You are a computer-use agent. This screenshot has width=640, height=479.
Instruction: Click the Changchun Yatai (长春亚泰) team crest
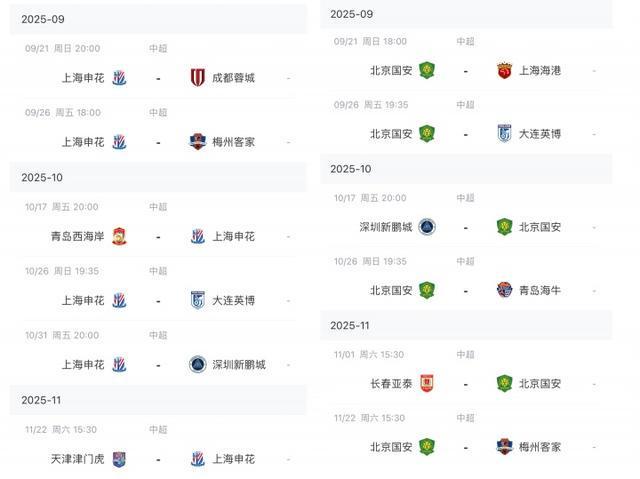coord(427,383)
